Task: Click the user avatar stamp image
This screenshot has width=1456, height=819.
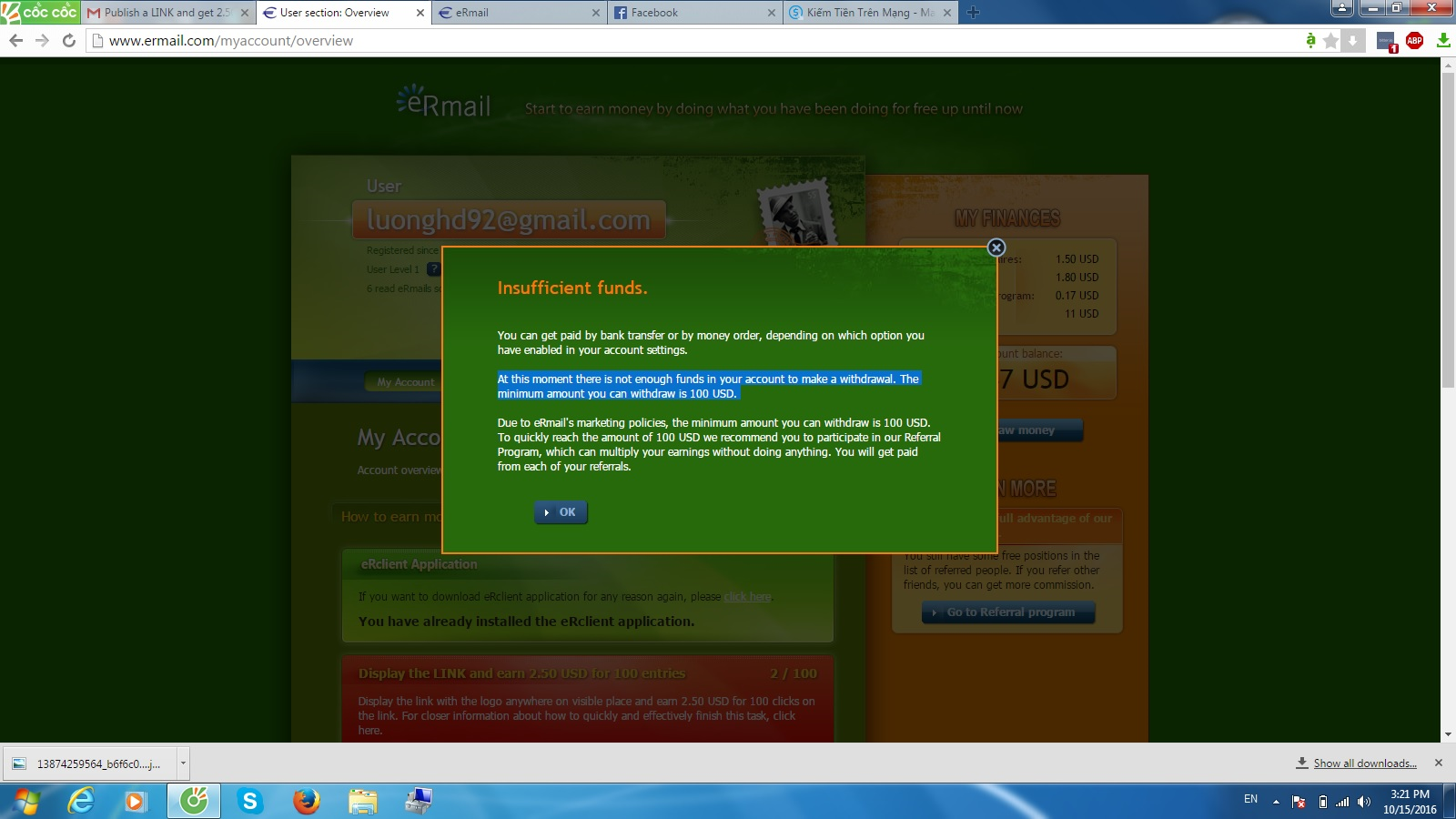Action: pos(796,212)
